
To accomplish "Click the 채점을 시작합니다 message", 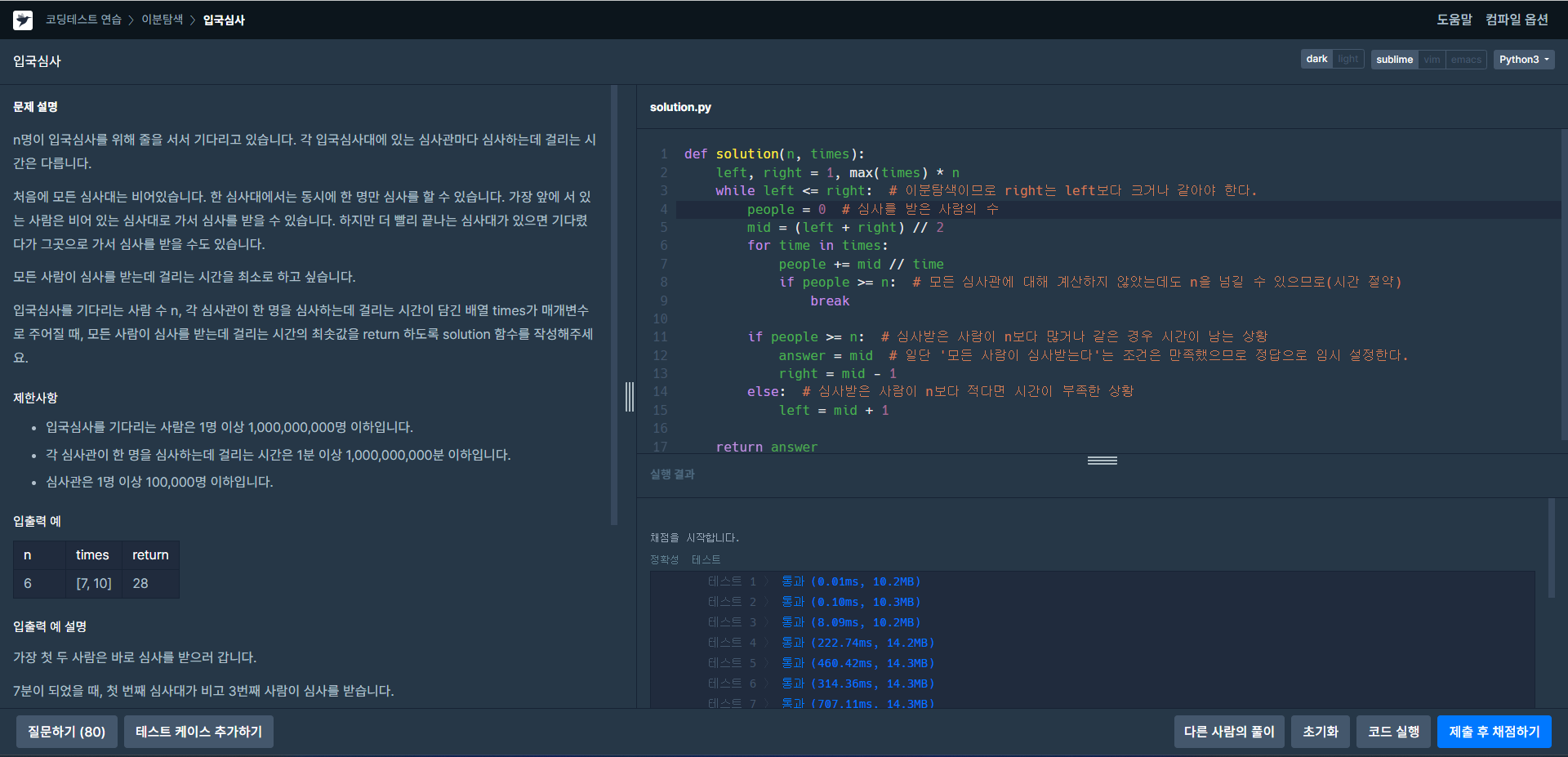I will pos(694,537).
